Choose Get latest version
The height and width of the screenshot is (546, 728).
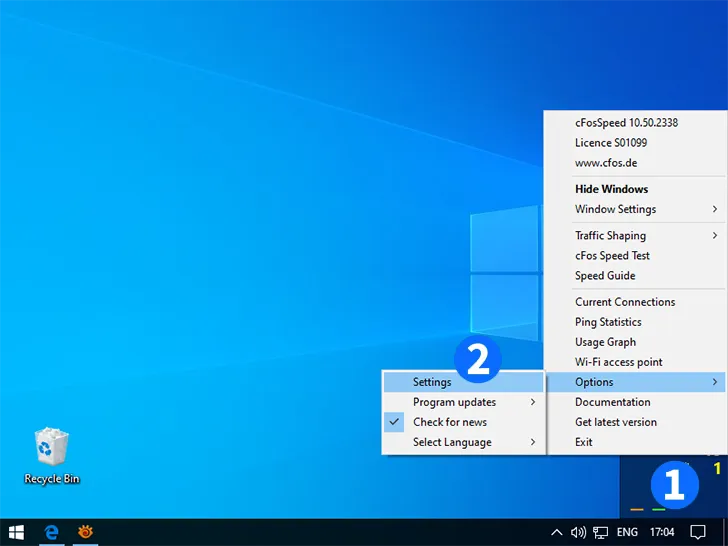pos(636,422)
